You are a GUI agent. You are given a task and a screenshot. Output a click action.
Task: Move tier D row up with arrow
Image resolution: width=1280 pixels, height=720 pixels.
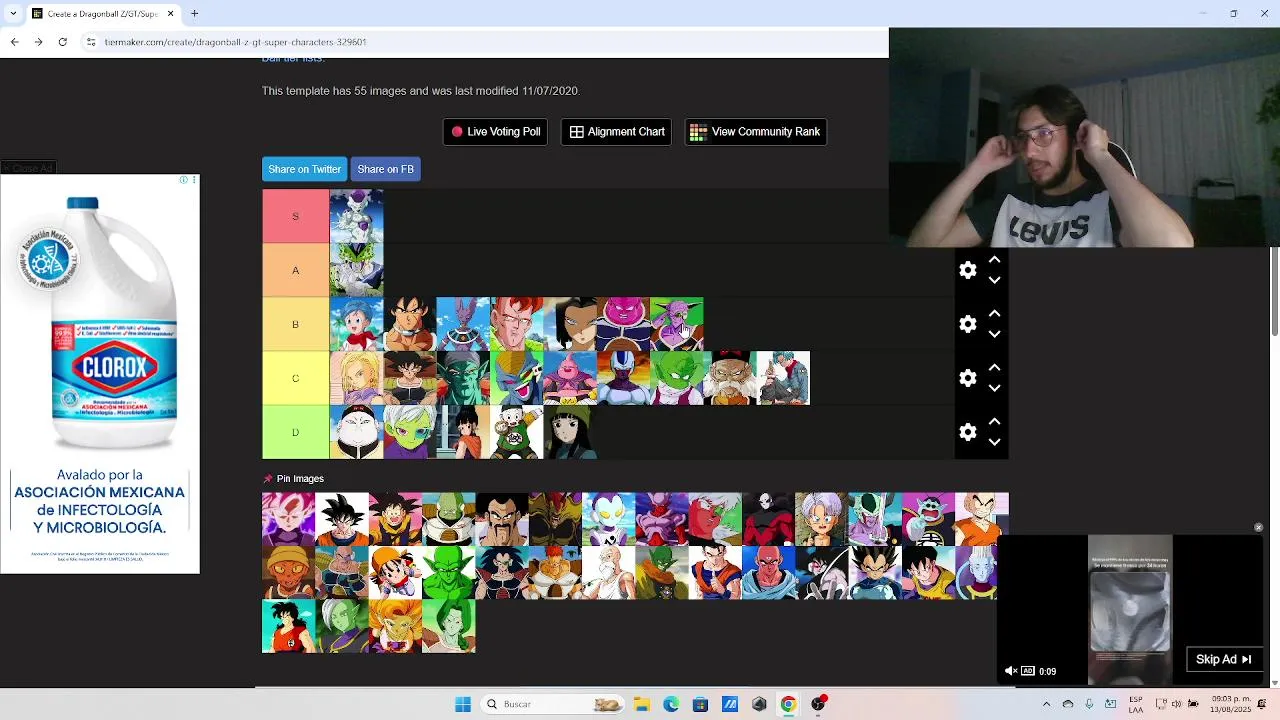click(x=994, y=421)
